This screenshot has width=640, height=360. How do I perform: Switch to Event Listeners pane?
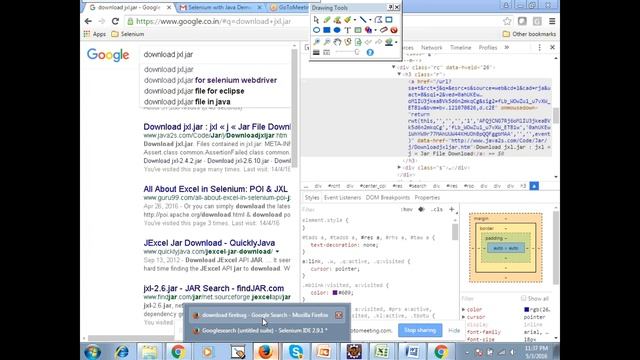coord(342,198)
